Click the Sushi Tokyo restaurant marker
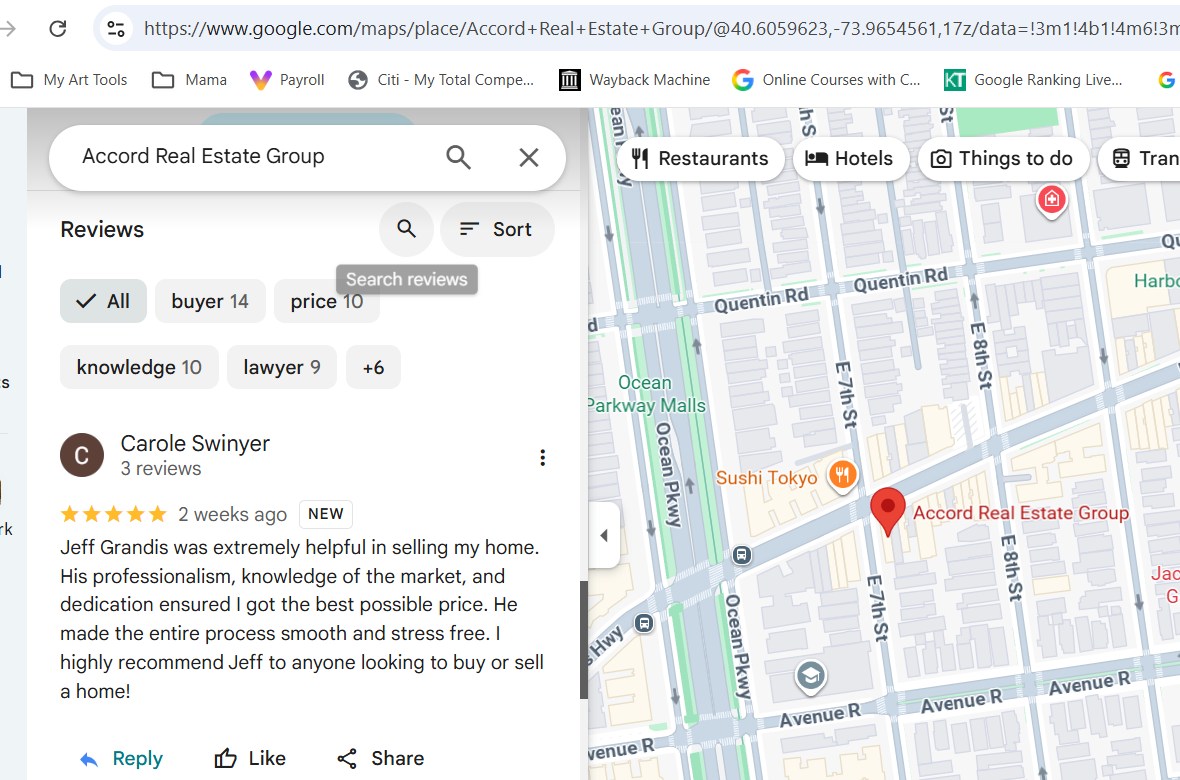 click(843, 475)
